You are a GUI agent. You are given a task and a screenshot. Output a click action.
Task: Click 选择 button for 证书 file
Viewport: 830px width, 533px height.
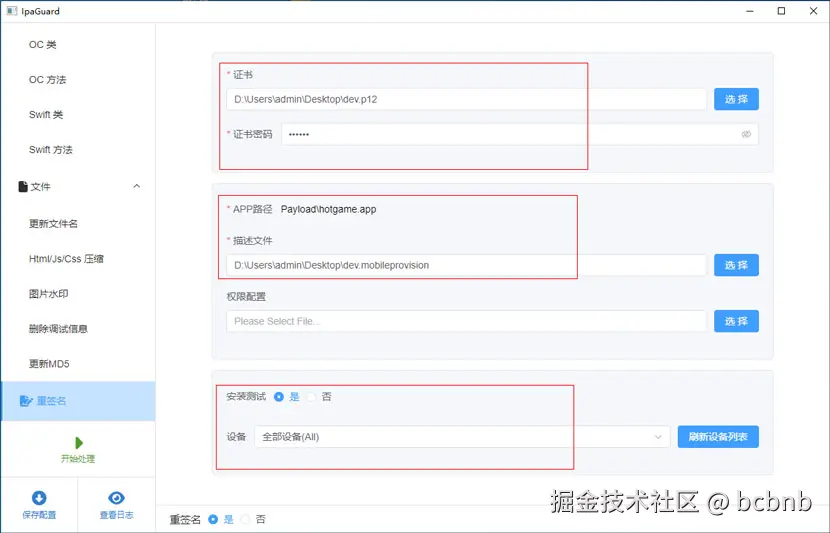(x=736, y=99)
